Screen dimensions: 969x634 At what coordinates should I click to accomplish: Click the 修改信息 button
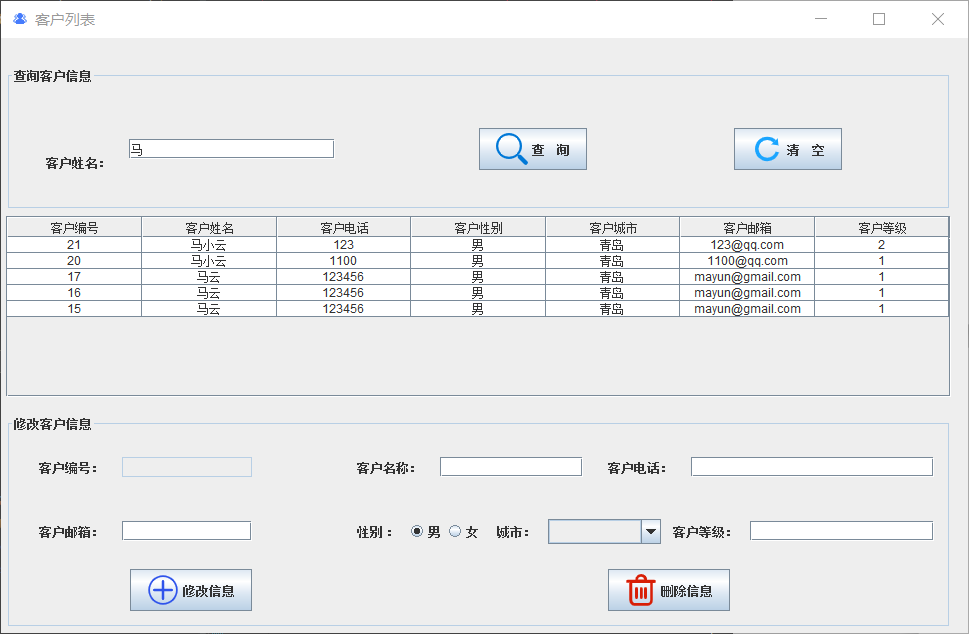(191, 590)
